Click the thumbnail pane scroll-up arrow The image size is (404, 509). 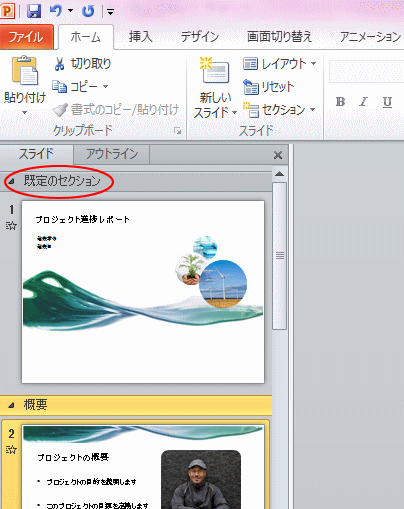point(279,174)
